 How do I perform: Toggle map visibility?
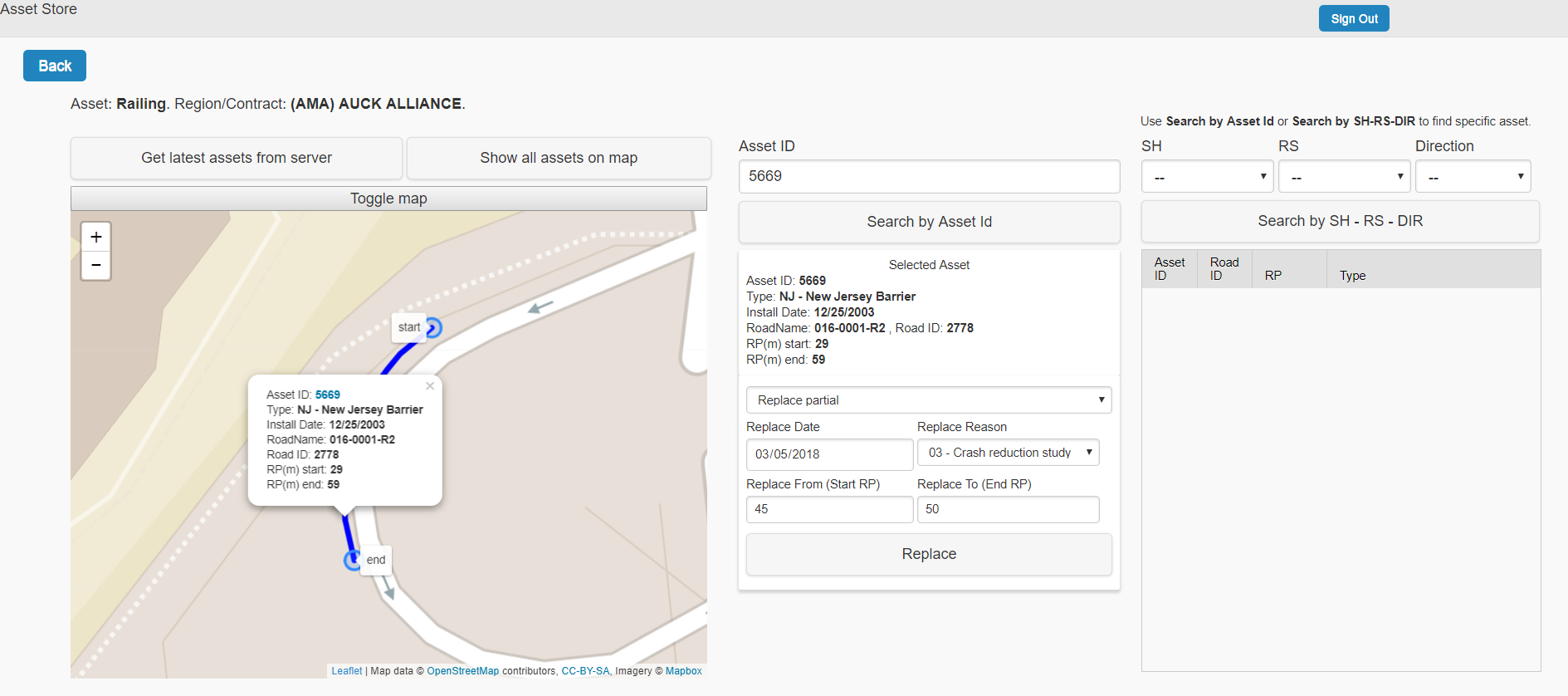pyautogui.click(x=388, y=199)
